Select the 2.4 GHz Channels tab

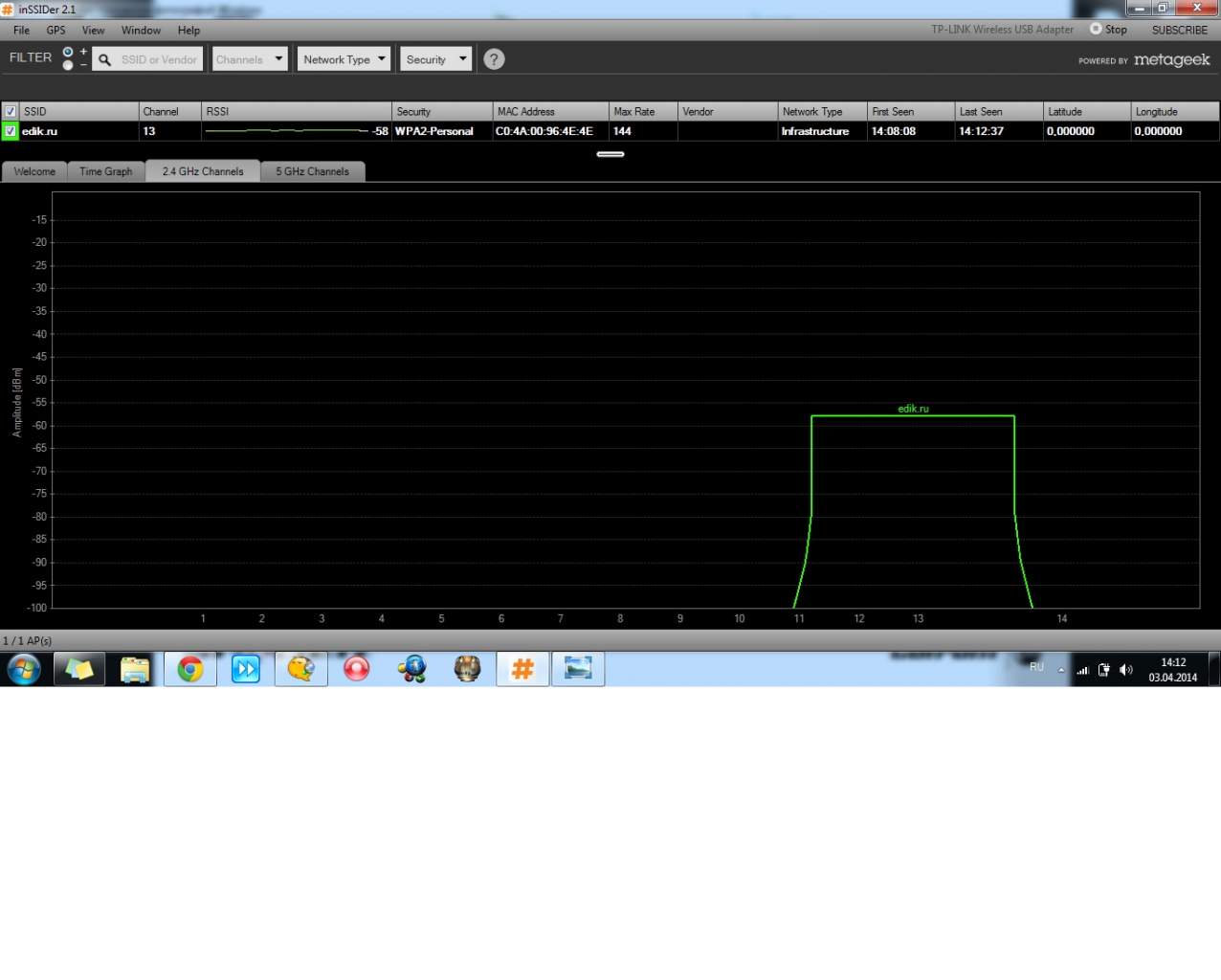pyautogui.click(x=203, y=171)
